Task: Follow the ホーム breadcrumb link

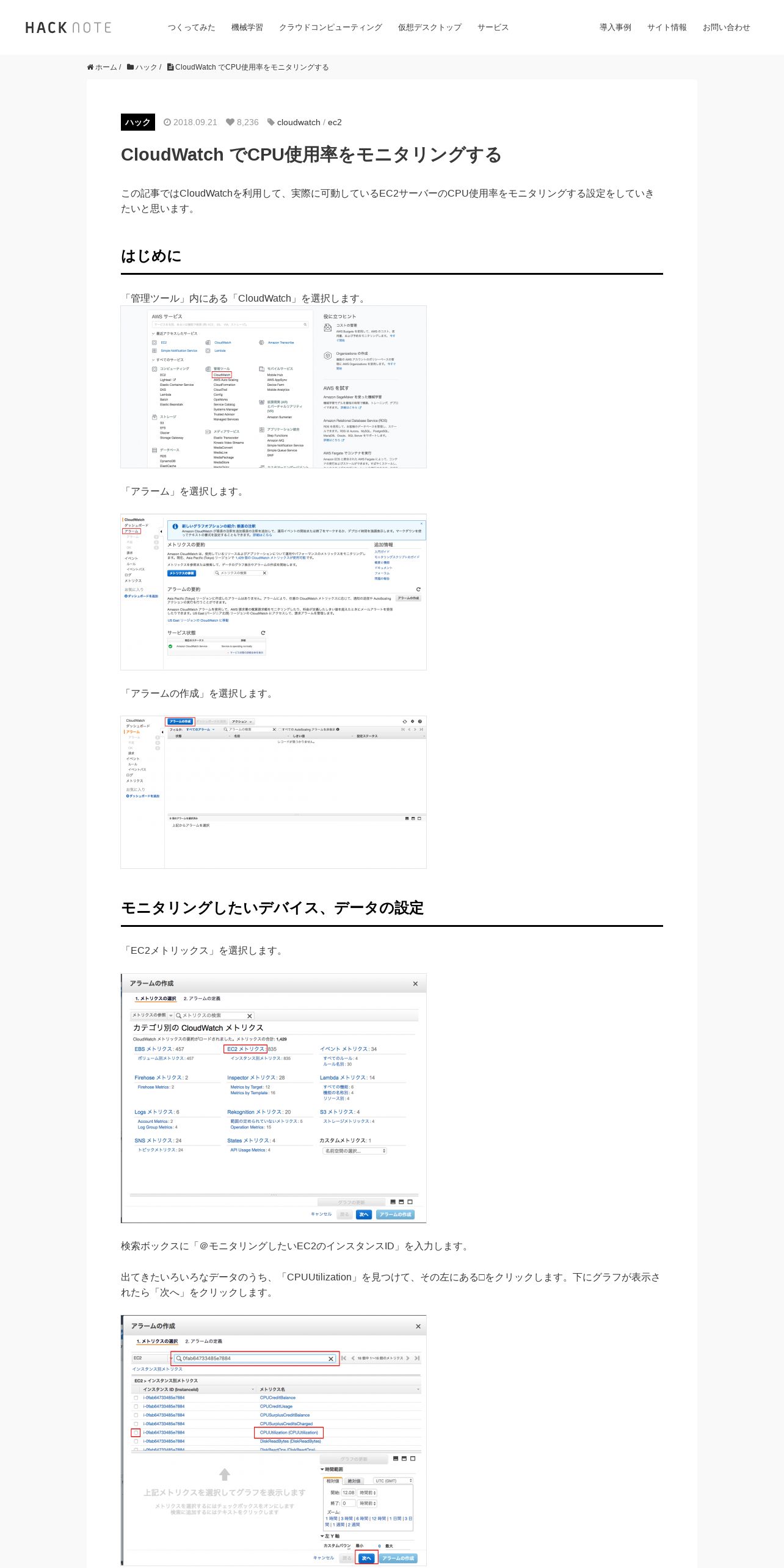Action: [106, 67]
